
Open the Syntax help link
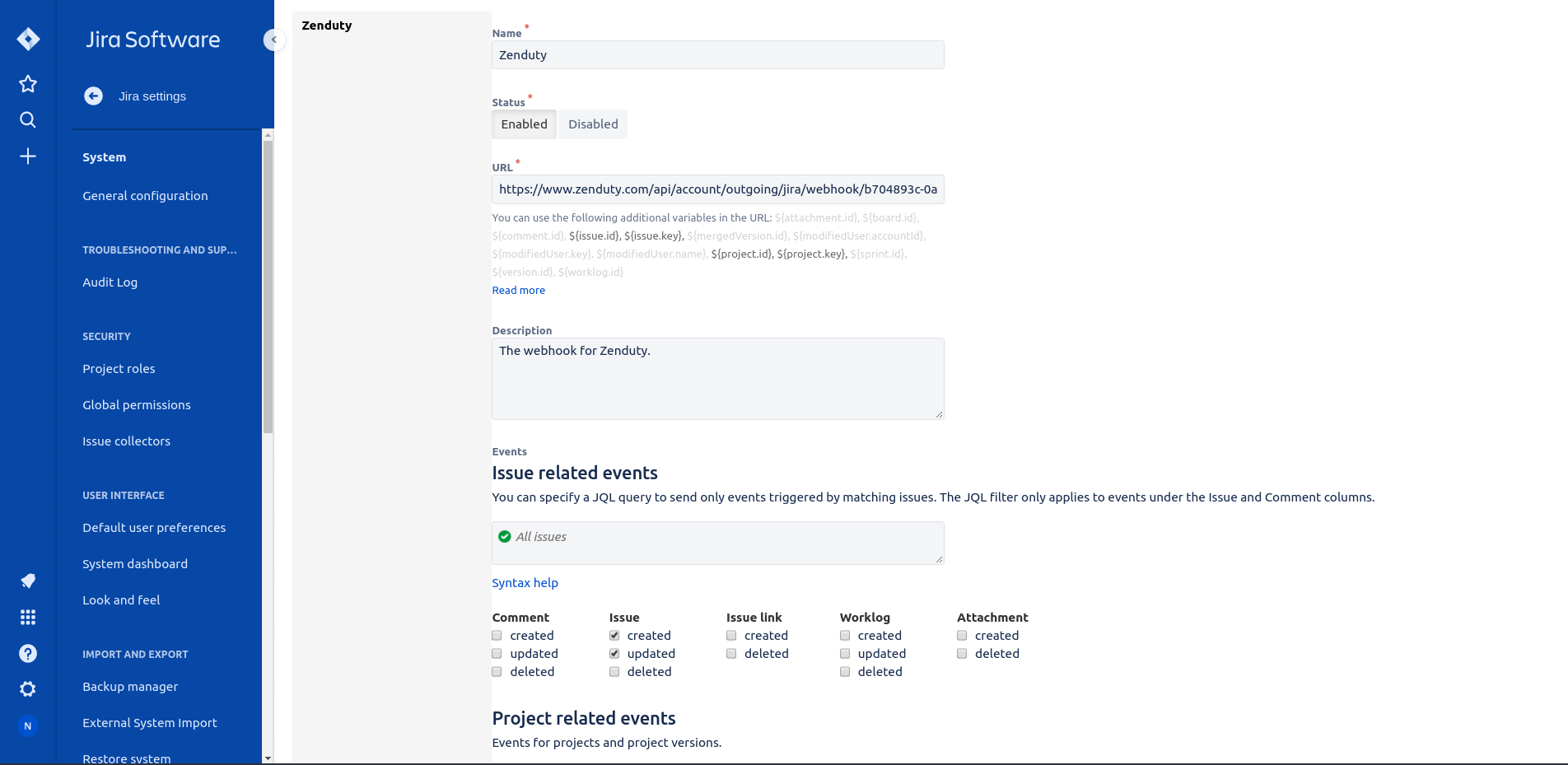[525, 583]
